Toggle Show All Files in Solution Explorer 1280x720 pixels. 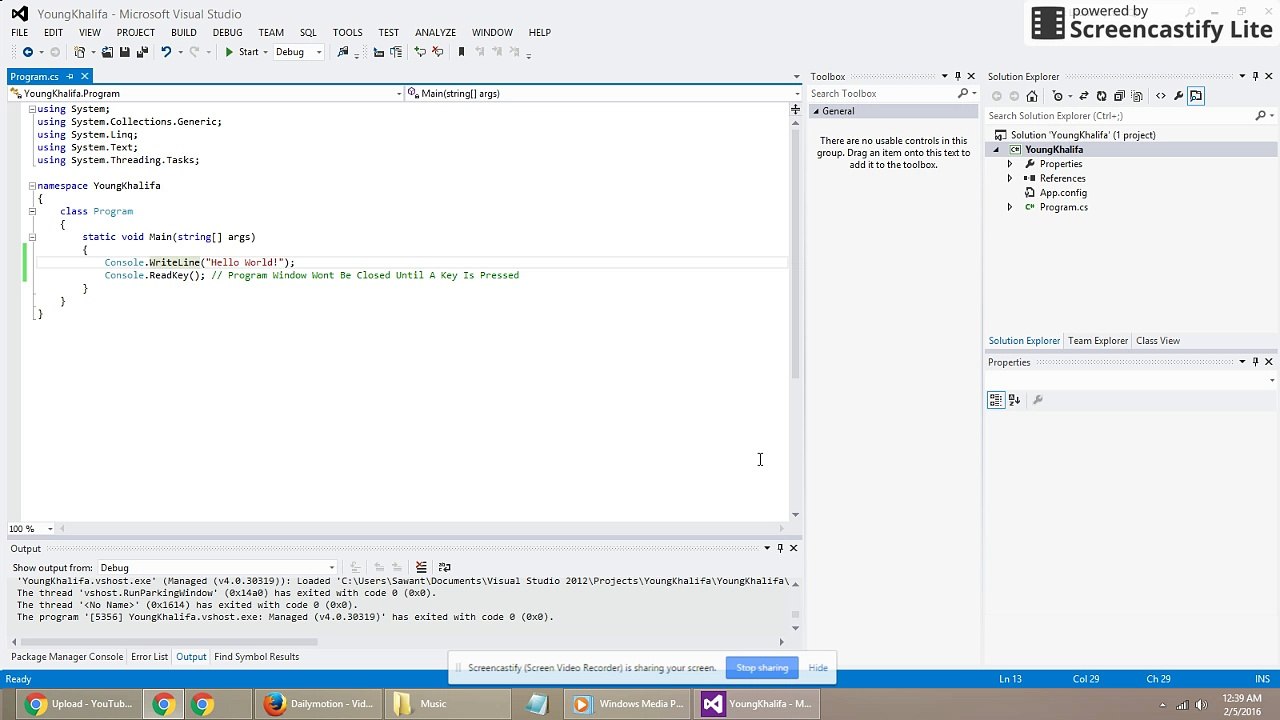1136,96
